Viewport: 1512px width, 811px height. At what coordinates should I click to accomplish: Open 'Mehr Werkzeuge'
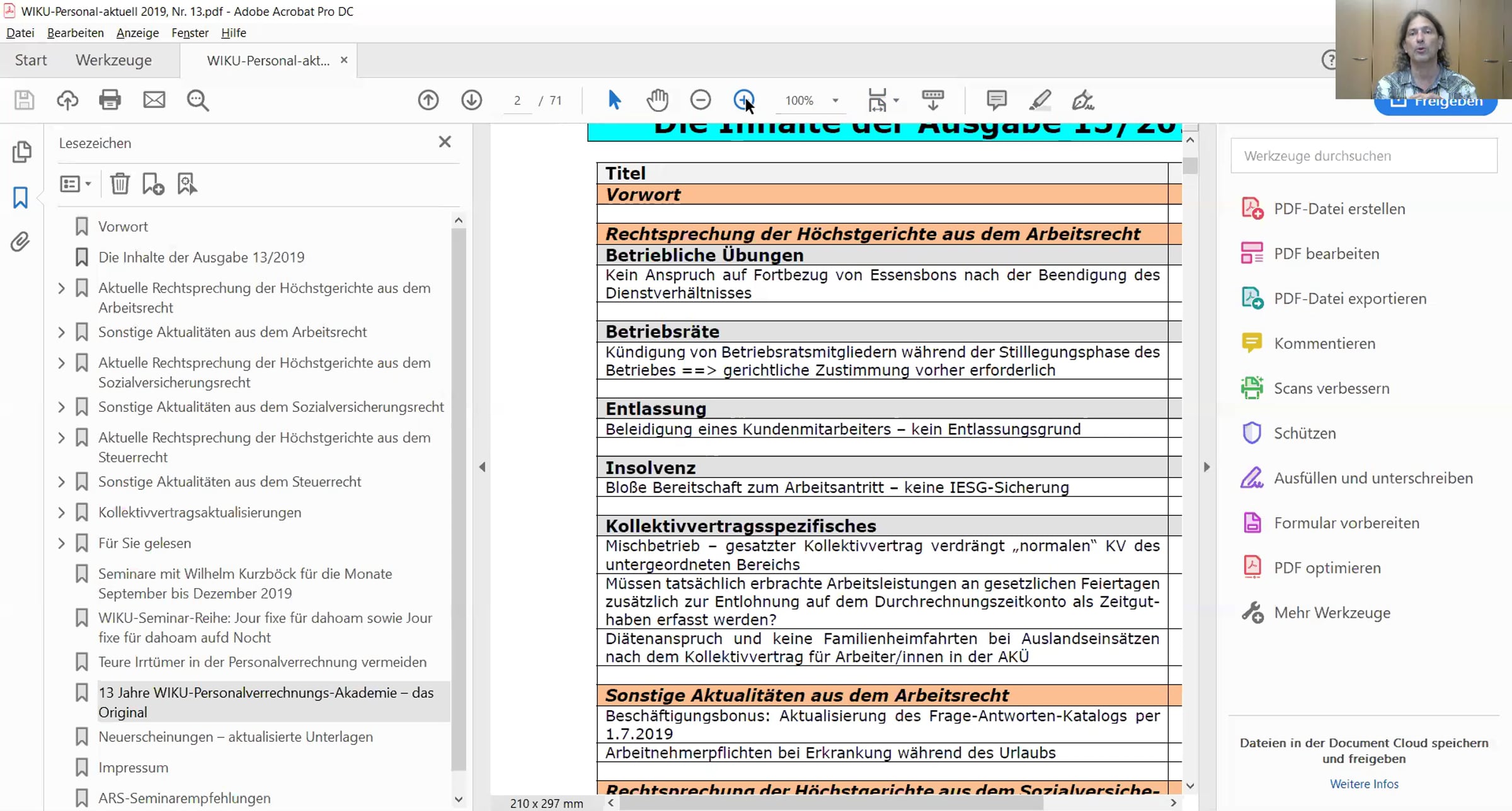tap(1315, 613)
